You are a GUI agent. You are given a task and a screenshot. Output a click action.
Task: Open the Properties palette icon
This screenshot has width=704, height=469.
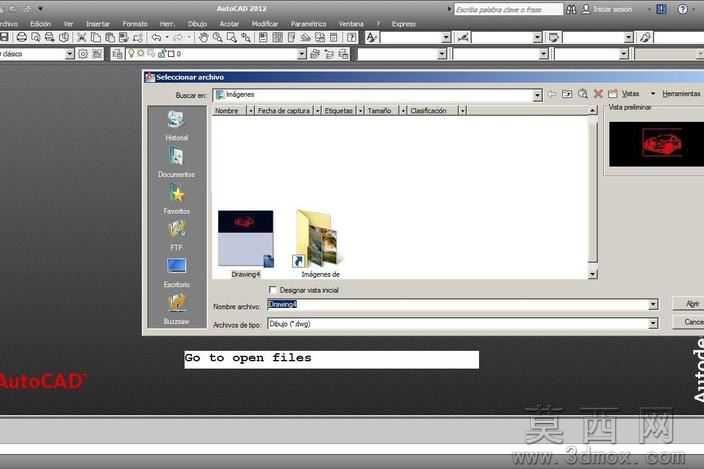tap(263, 37)
